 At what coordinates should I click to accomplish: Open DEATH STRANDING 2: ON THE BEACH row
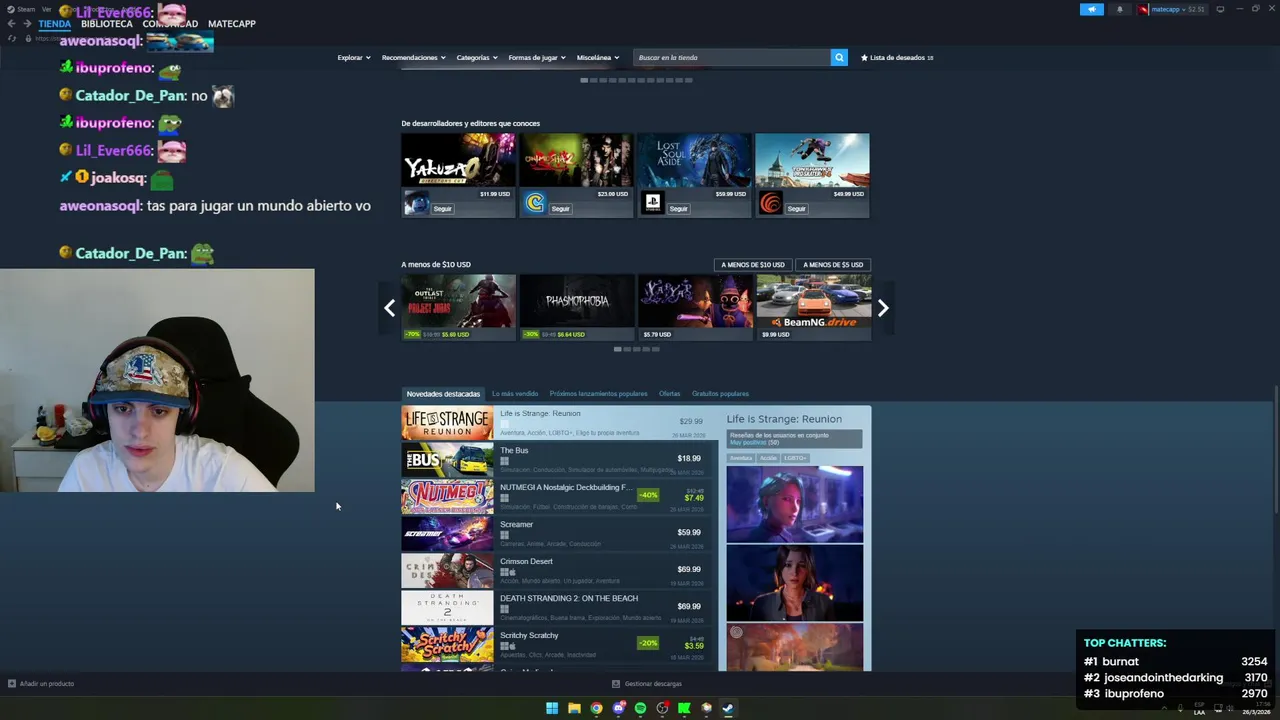tap(559, 608)
